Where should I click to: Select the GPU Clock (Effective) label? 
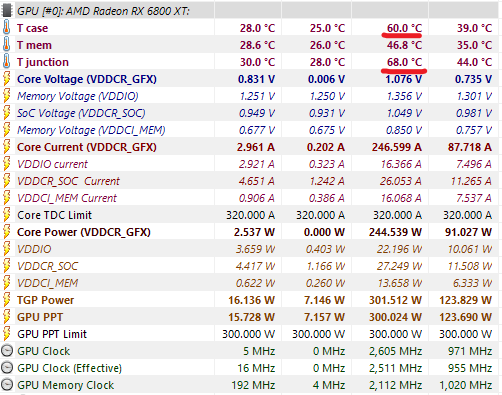click(69, 368)
